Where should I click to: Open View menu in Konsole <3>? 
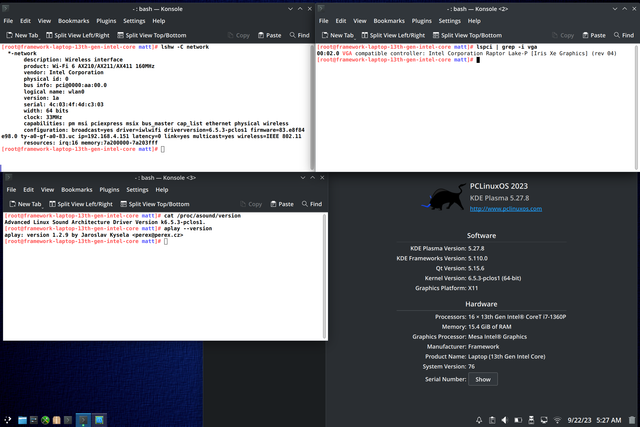tap(47, 190)
